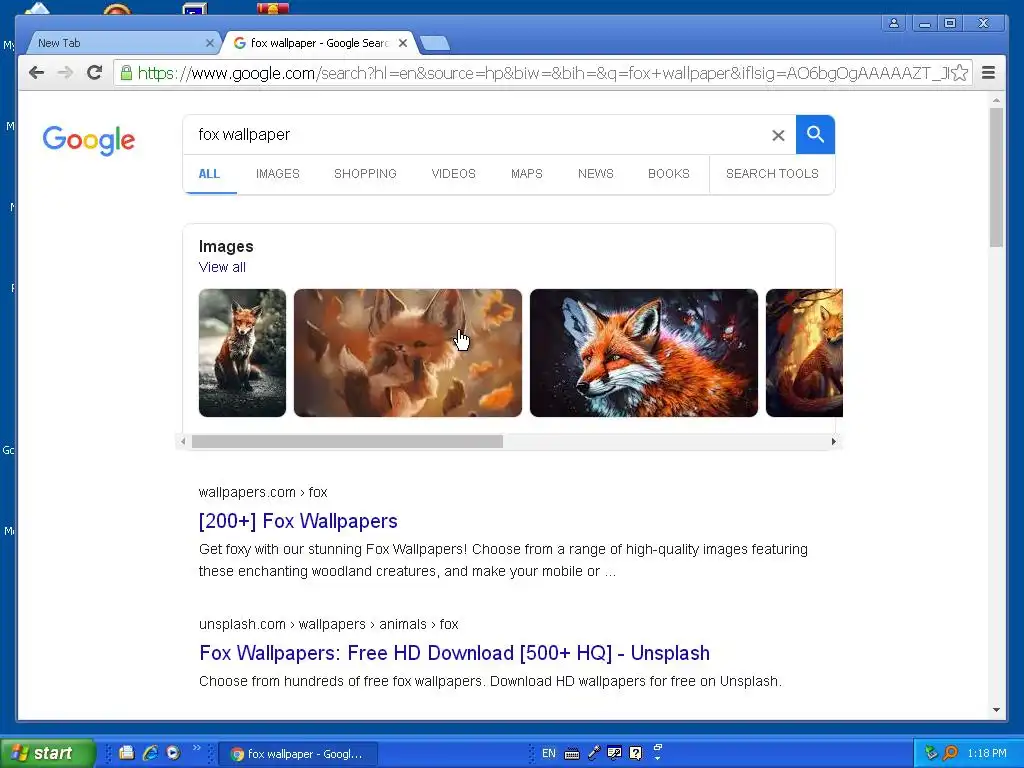Viewport: 1024px width, 768px height.
Task: Click the wallpapers.com › fox breadcrumb
Action: 263,492
